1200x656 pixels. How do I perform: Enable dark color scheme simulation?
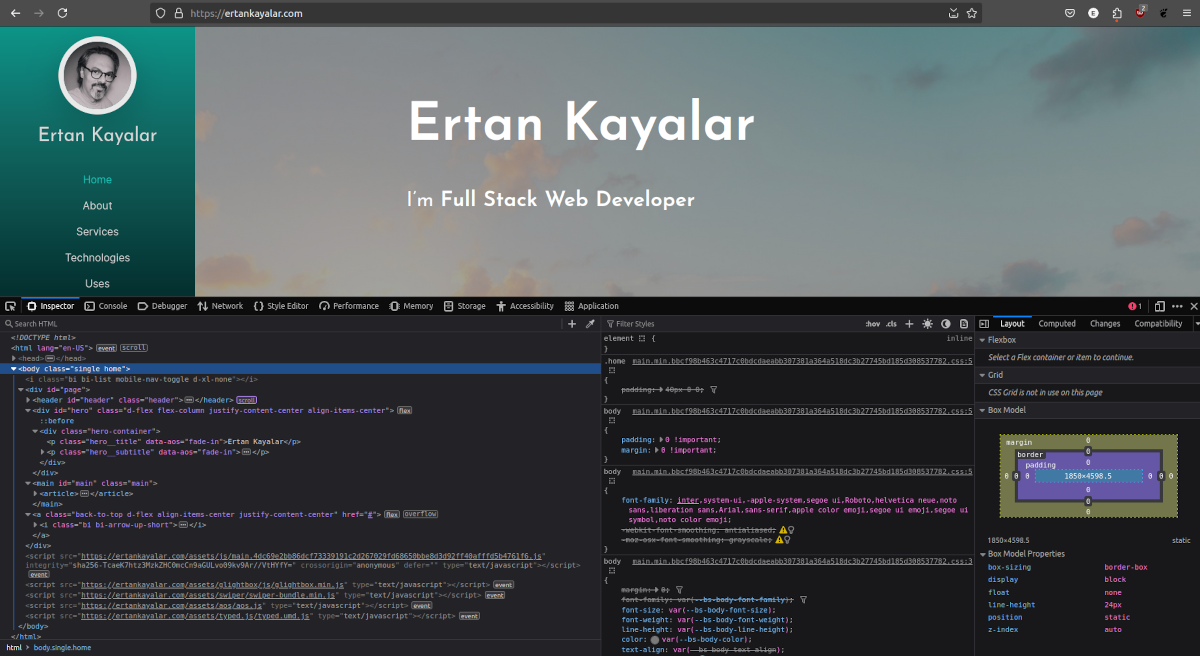click(x=945, y=323)
